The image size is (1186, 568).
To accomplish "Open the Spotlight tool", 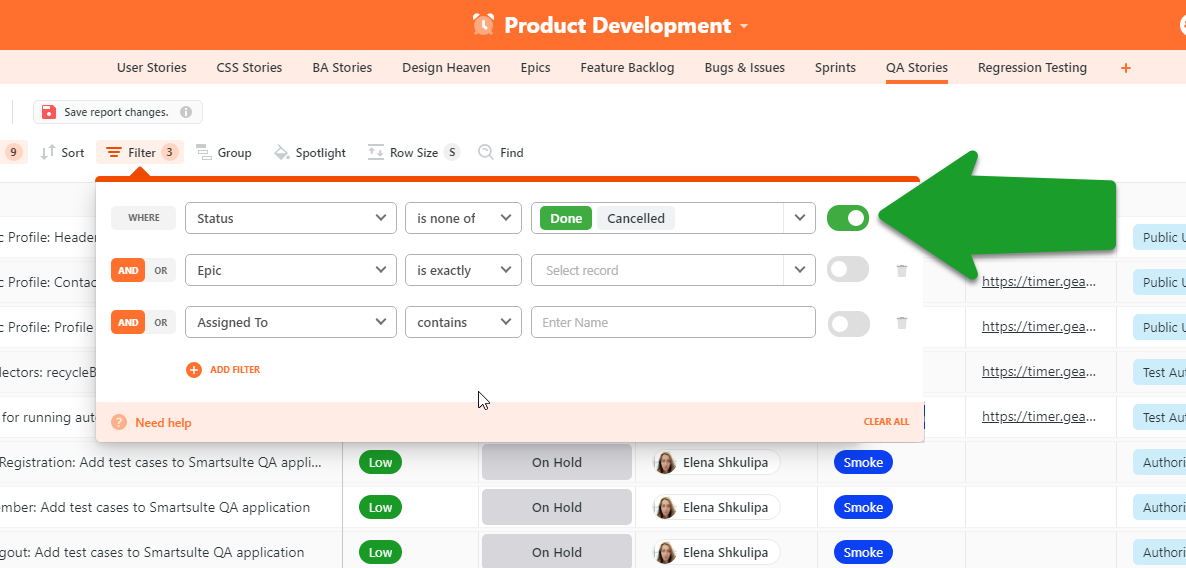I will (x=309, y=152).
